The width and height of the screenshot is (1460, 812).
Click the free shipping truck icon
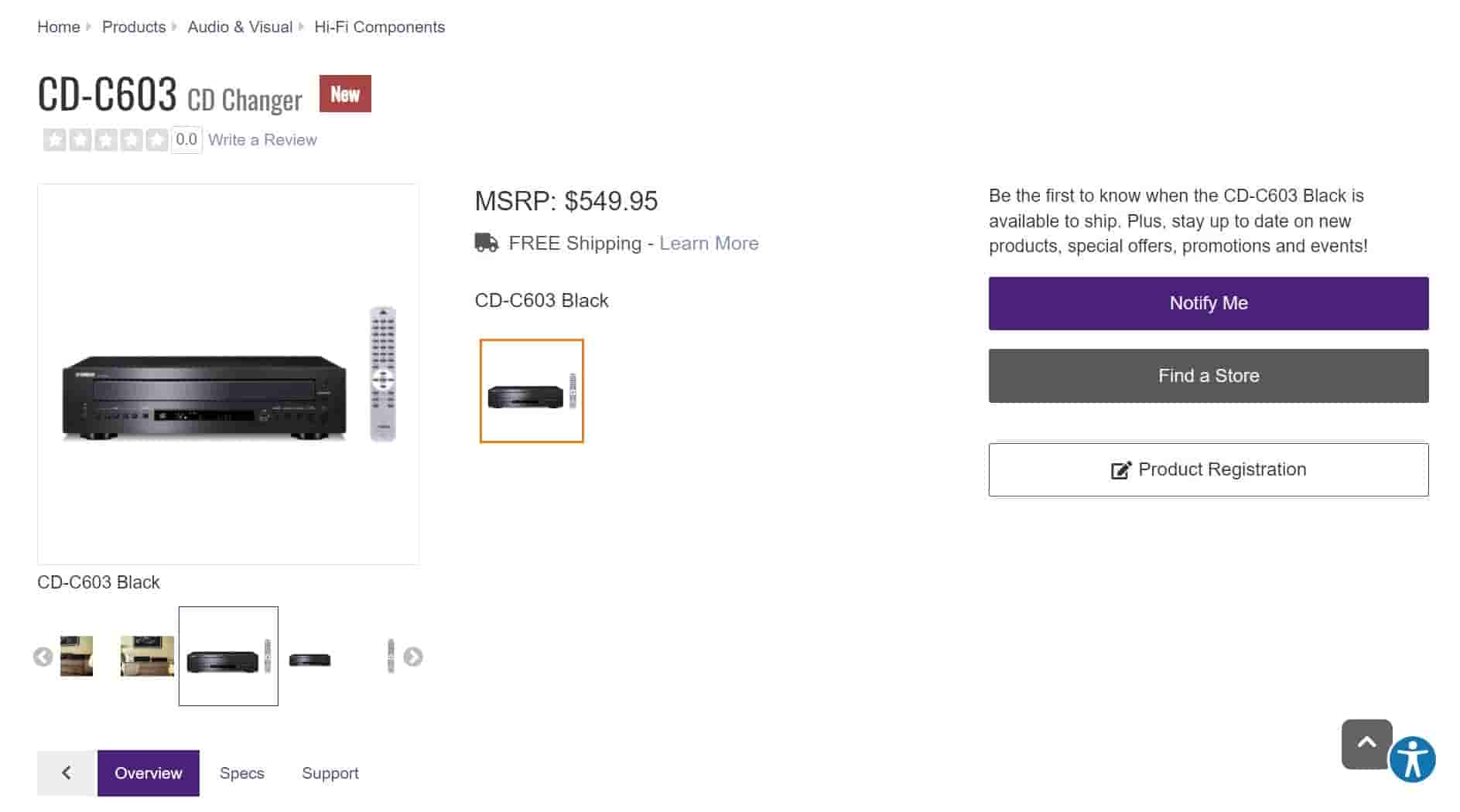[x=486, y=243]
